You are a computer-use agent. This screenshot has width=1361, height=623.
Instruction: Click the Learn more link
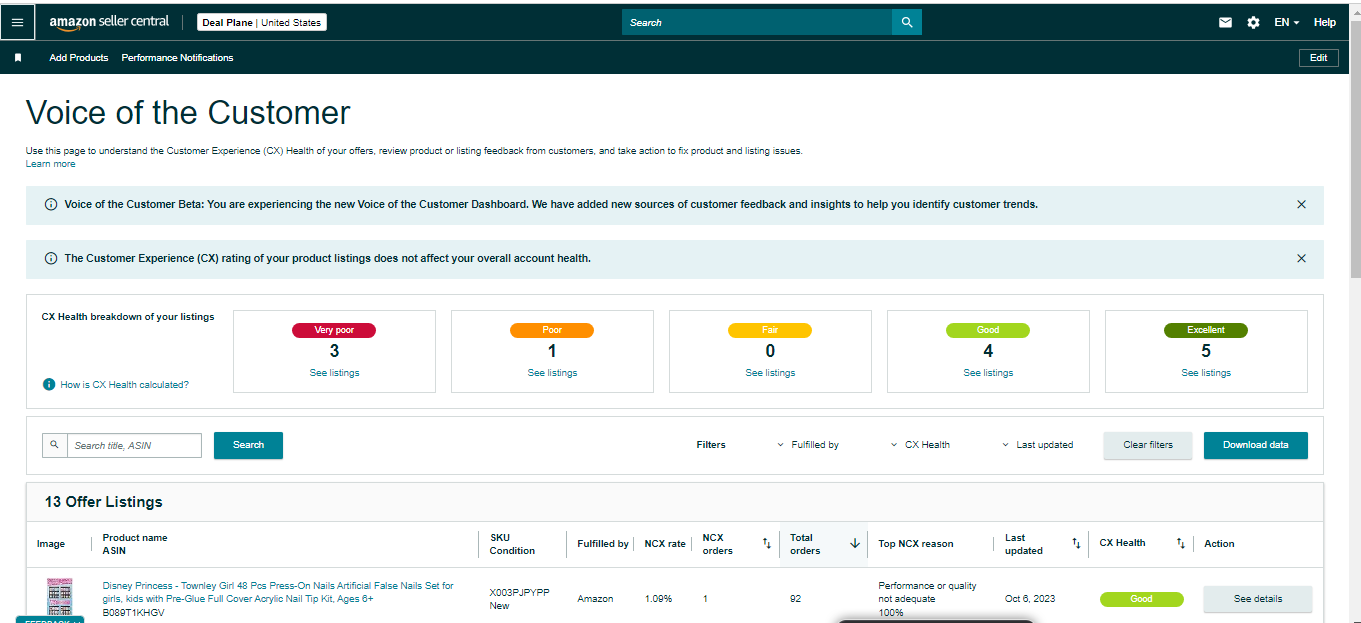pyautogui.click(x=50, y=164)
